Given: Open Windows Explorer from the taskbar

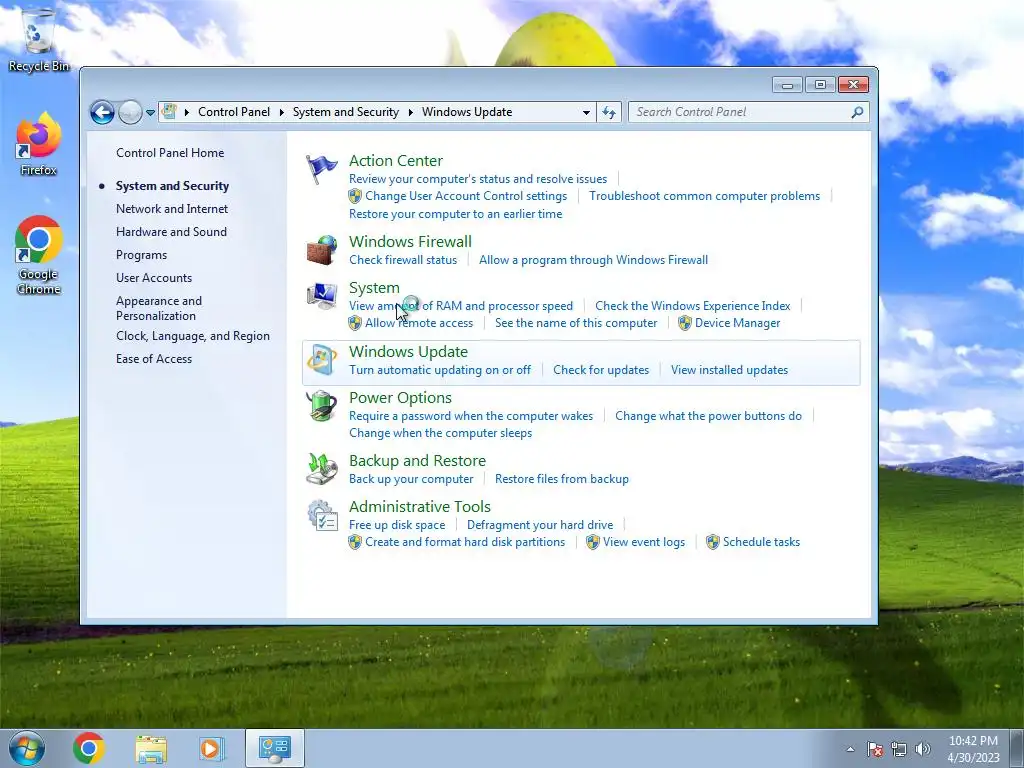Looking at the screenshot, I should point(151,748).
